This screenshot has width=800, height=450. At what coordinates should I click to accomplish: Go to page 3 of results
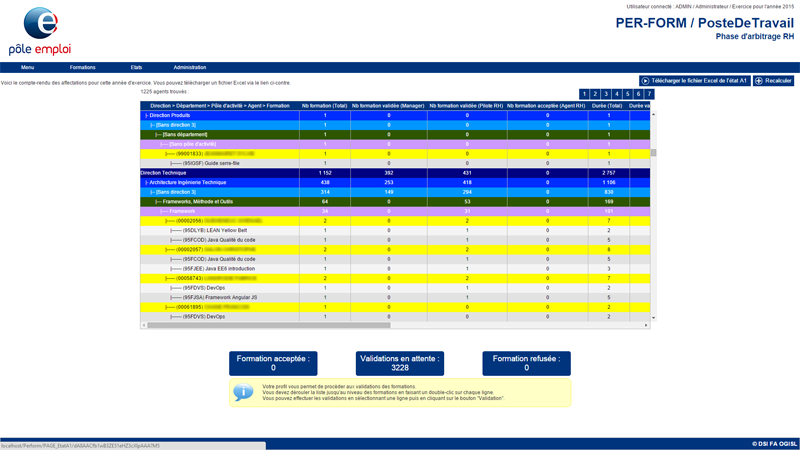(606, 94)
